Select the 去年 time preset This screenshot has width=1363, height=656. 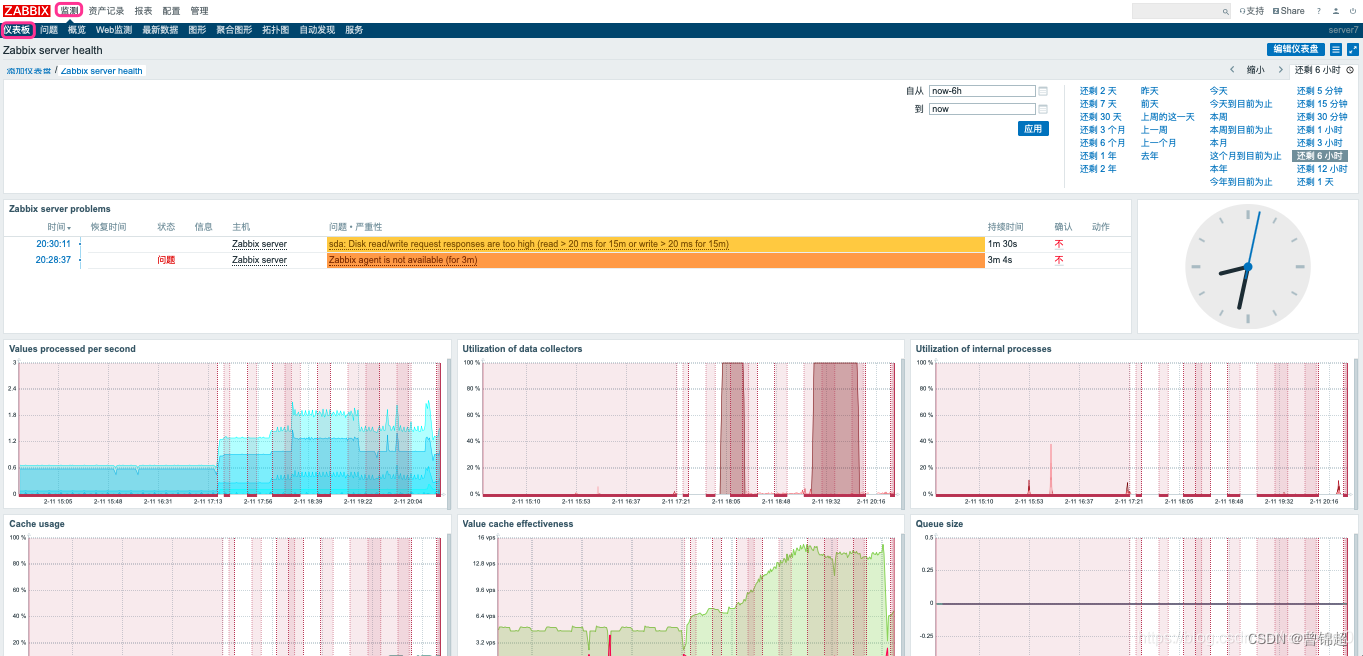(x=1150, y=156)
